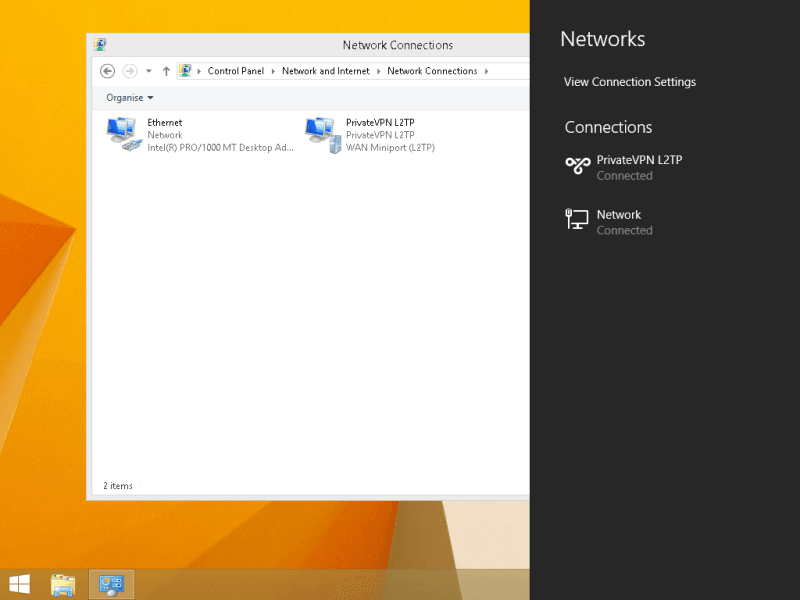Viewport: 800px width, 600px height.
Task: Open the recent locations dropdown arrow
Action: point(149,71)
